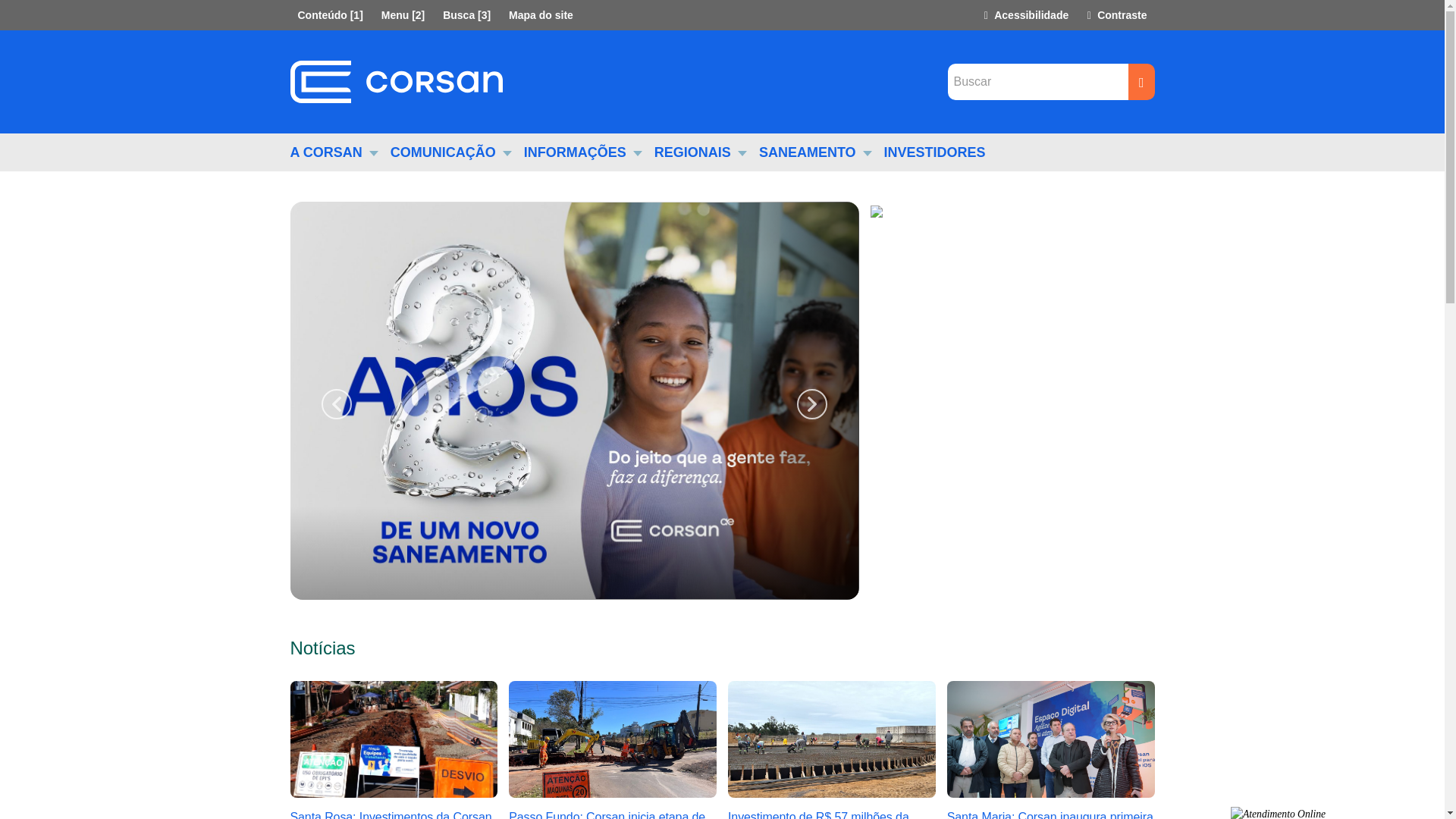Viewport: 1456px width, 819px height.
Task: Open Mapa do site link
Action: 541,15
